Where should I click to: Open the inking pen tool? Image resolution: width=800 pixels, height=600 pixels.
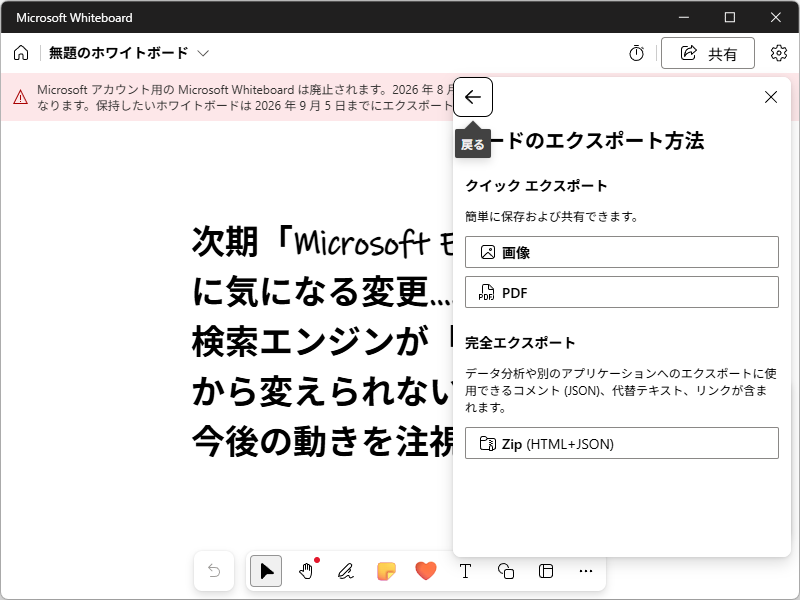[346, 571]
